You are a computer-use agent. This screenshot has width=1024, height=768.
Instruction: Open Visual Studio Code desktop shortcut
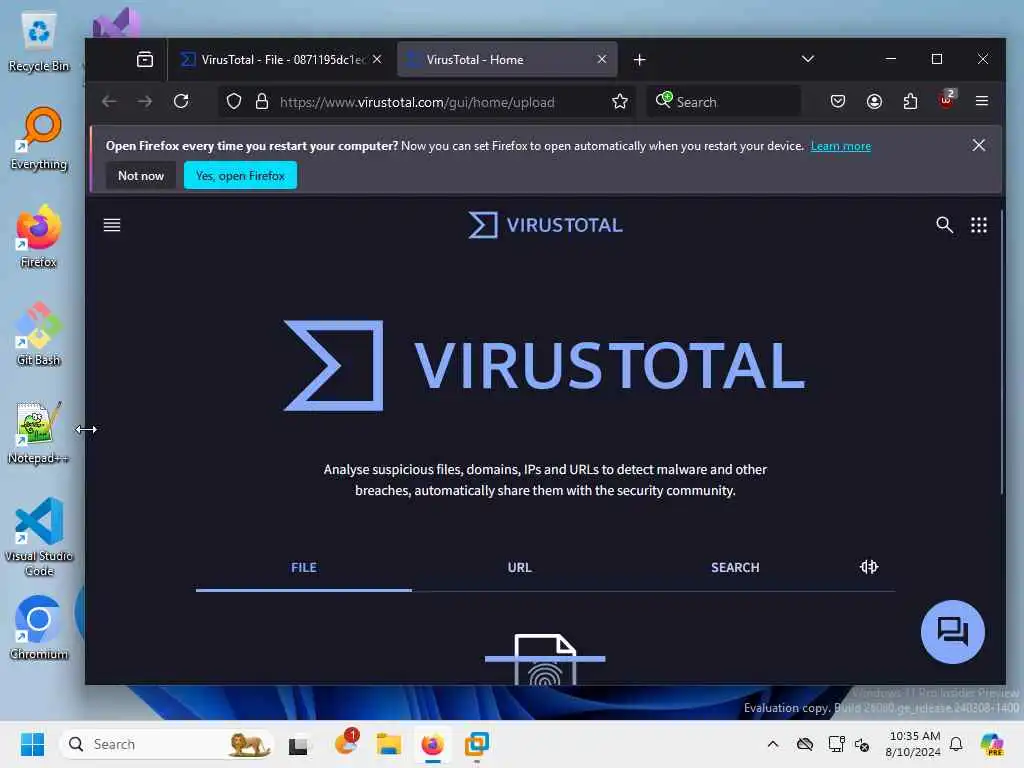pyautogui.click(x=39, y=537)
